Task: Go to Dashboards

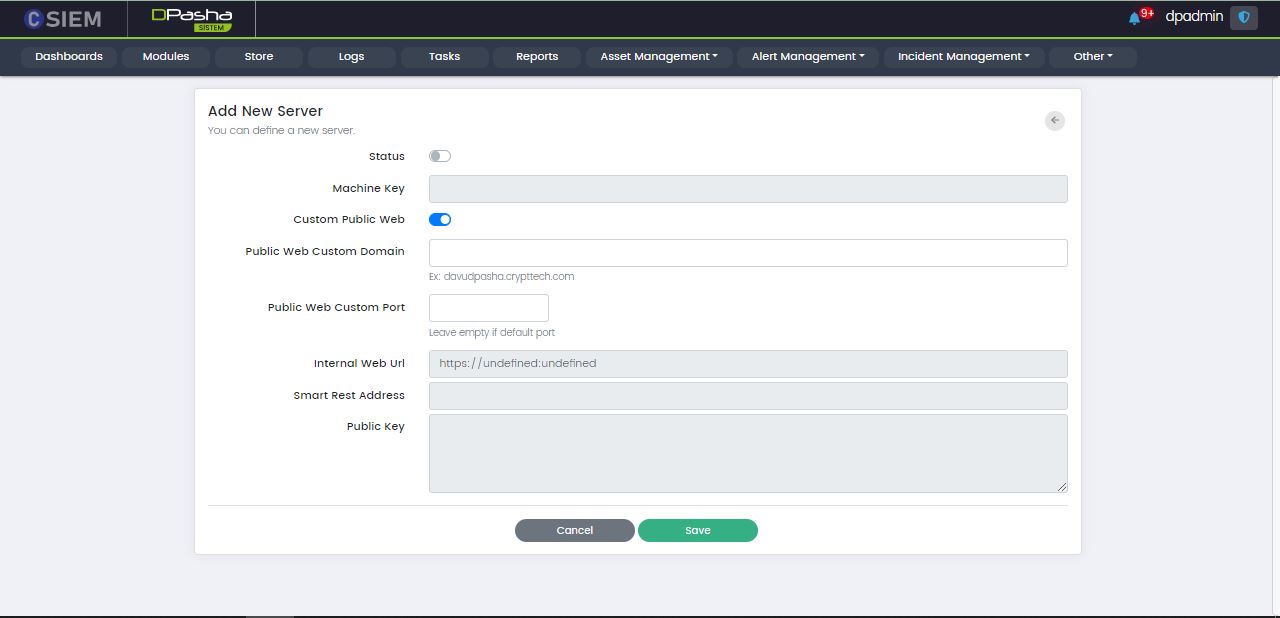Action: click(69, 57)
